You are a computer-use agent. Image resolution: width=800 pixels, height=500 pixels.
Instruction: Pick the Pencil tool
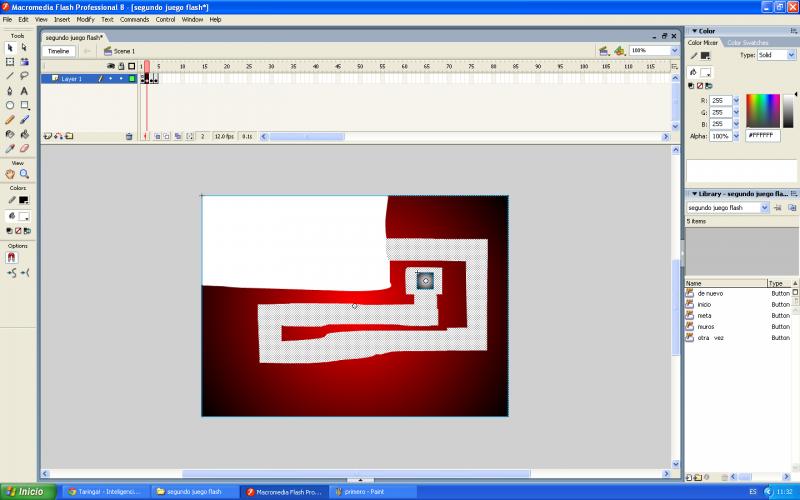(10, 119)
